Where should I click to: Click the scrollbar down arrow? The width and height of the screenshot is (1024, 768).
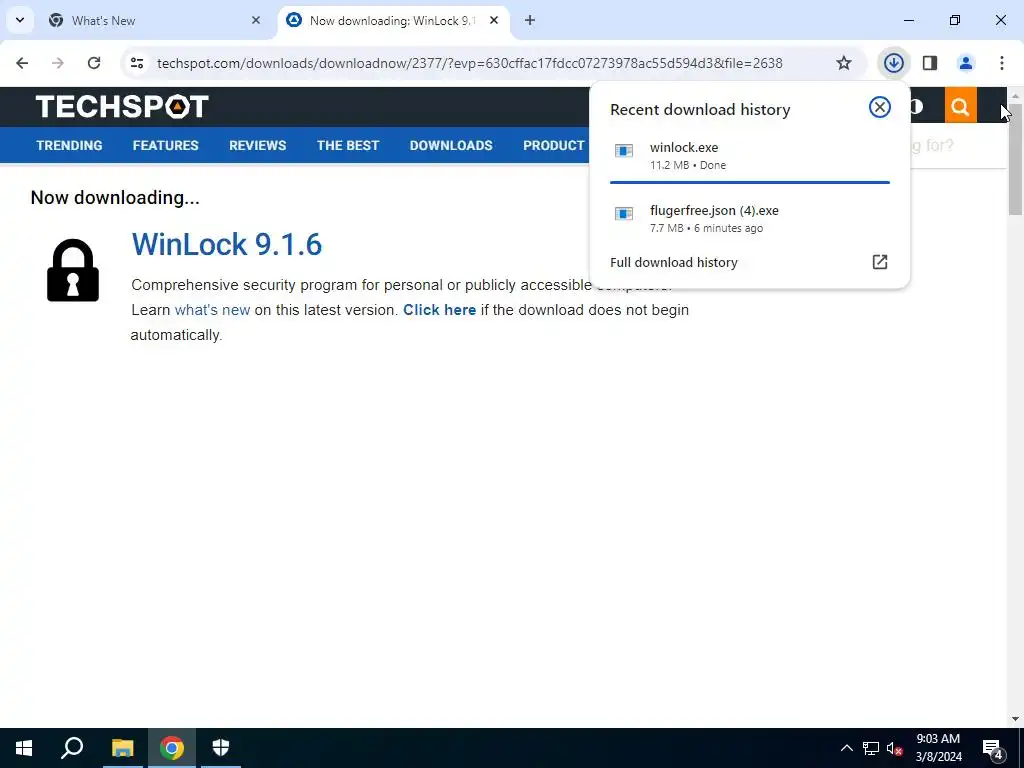point(1015,720)
